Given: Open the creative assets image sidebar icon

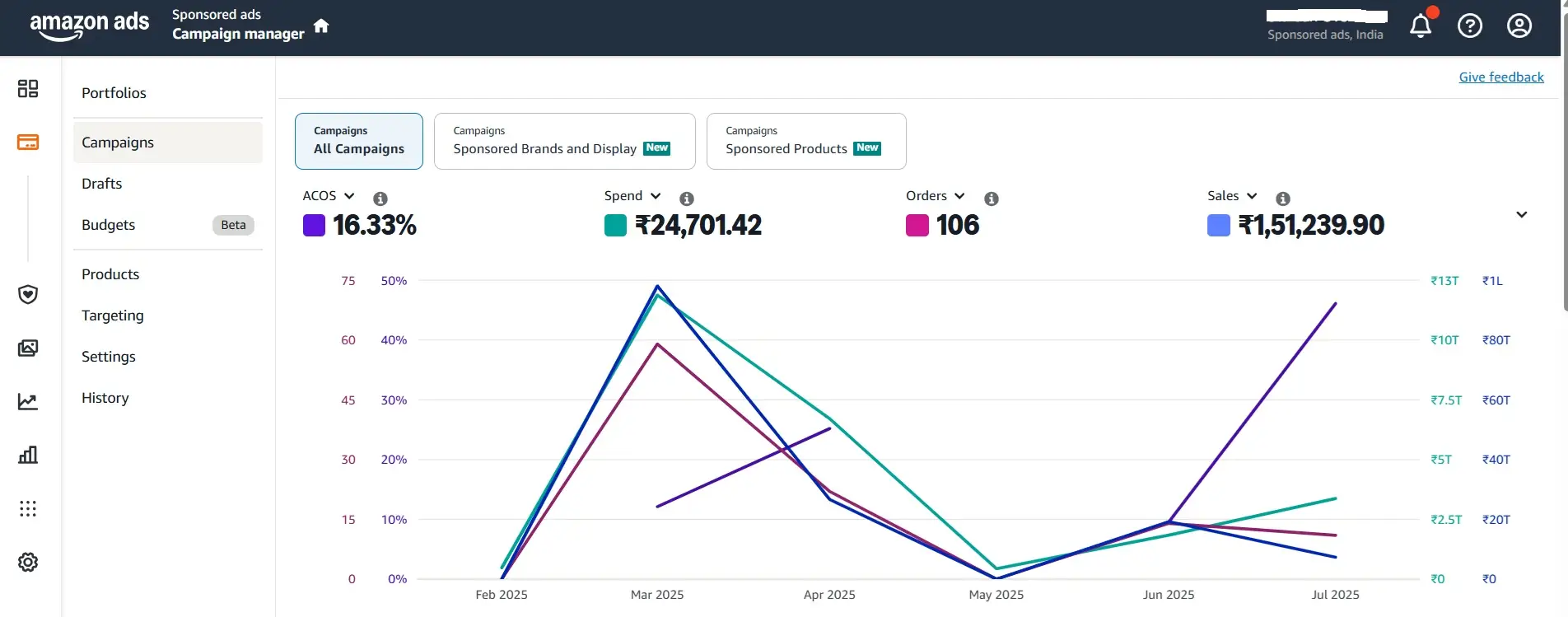Looking at the screenshot, I should pos(28,348).
